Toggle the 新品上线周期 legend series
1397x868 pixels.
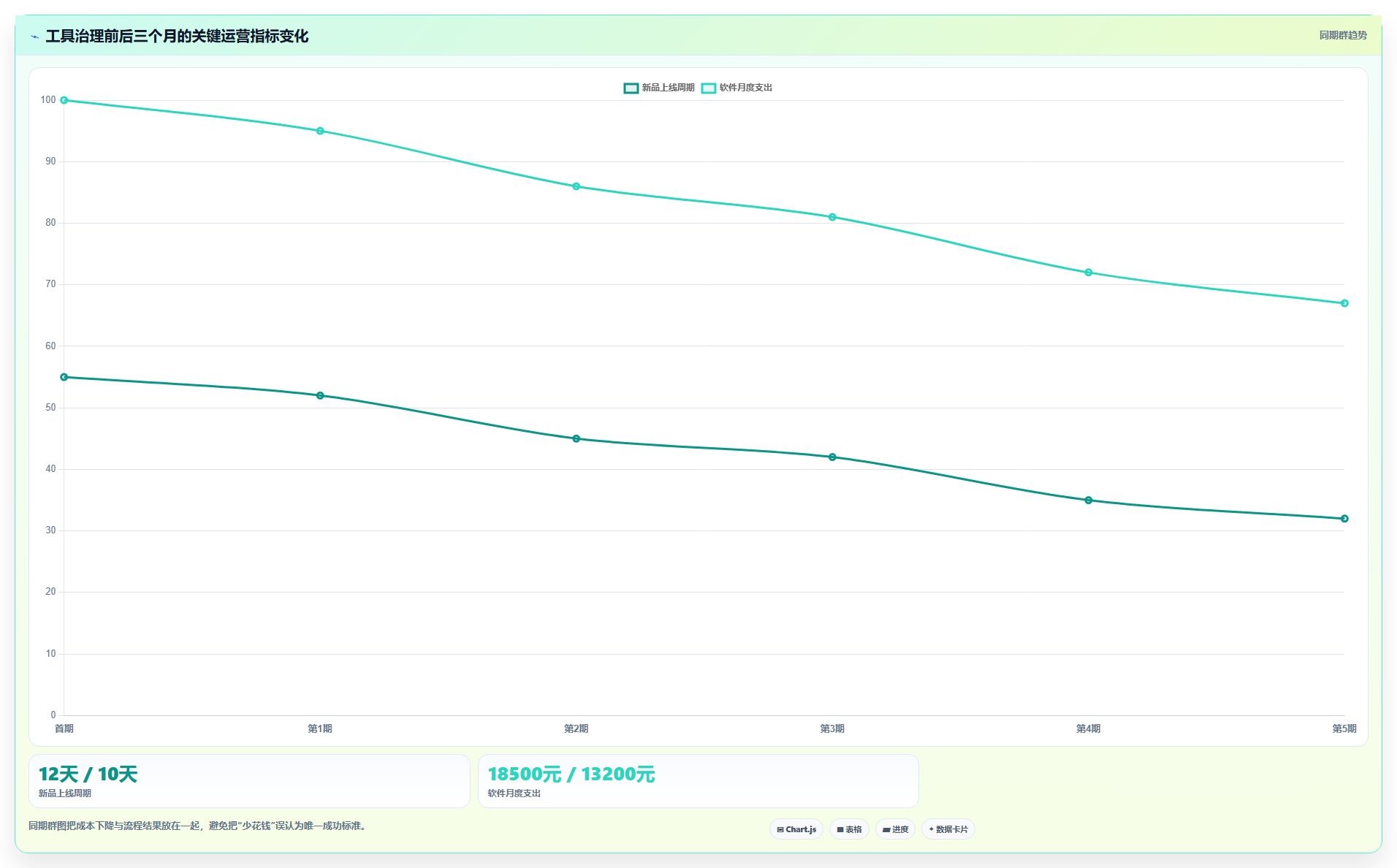tap(659, 88)
